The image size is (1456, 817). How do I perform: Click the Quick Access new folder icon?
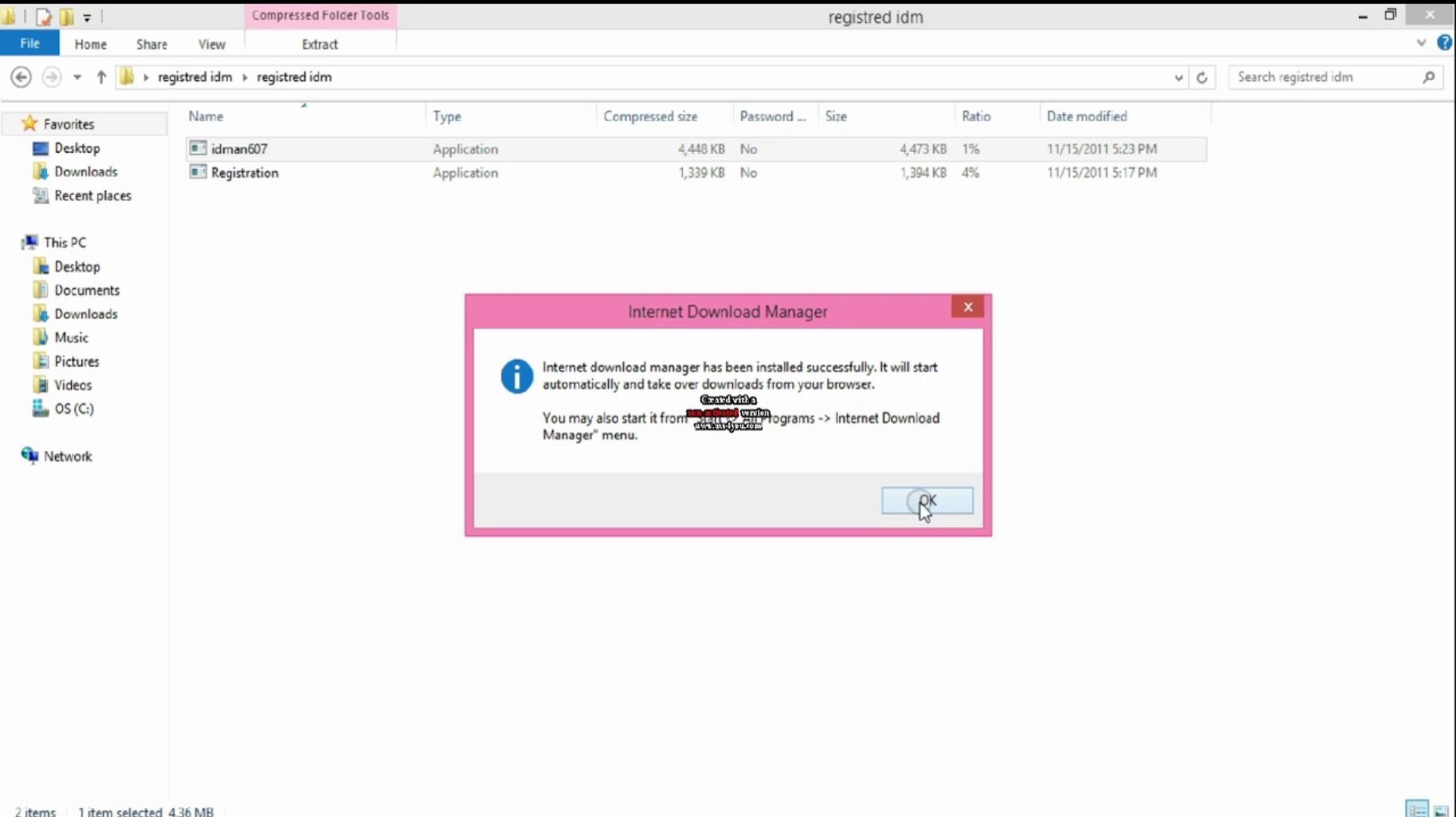click(x=67, y=16)
